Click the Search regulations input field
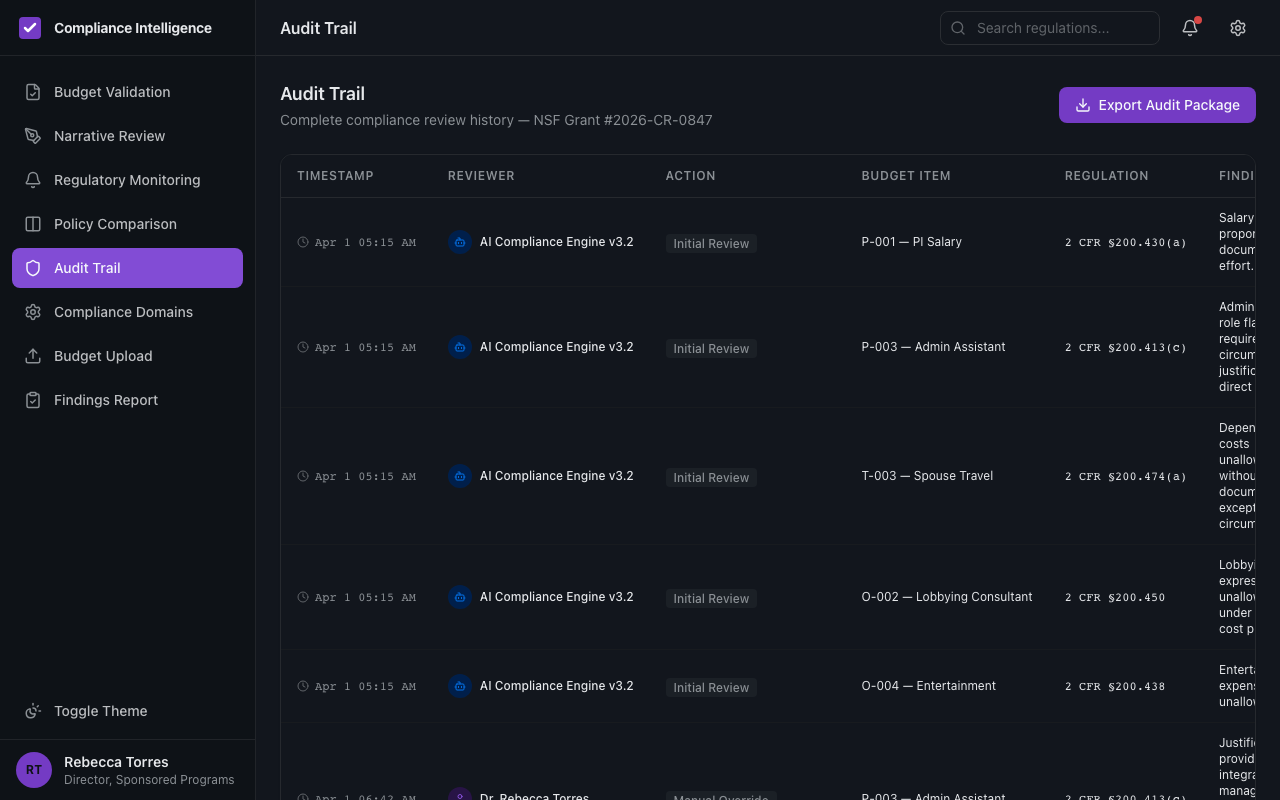The width and height of the screenshot is (1280, 800). [x=1049, y=28]
